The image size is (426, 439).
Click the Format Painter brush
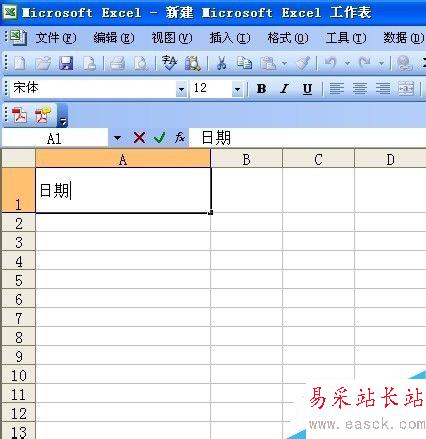tap(303, 63)
